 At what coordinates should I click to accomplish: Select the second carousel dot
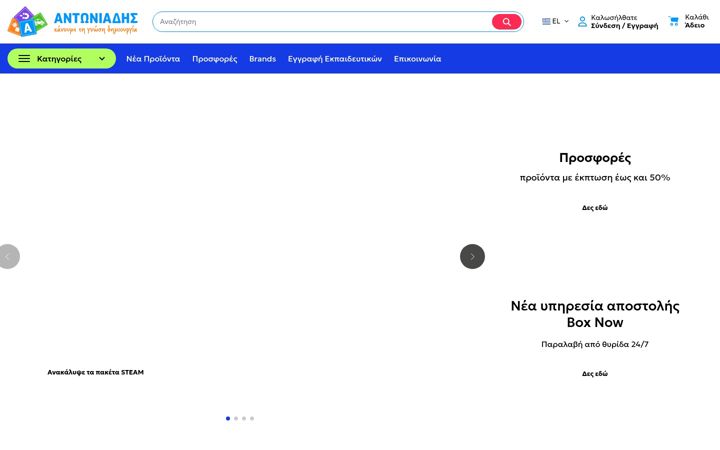point(236,418)
